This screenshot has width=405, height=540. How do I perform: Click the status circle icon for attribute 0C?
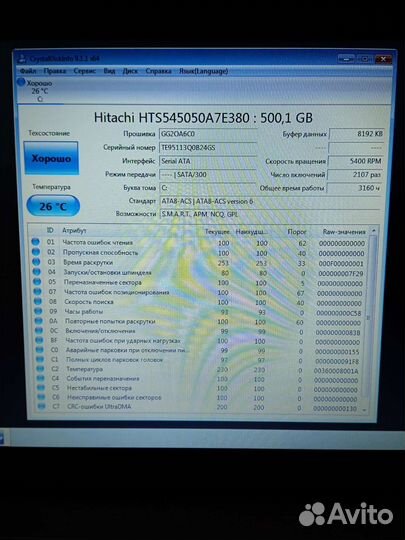[x=39, y=330]
